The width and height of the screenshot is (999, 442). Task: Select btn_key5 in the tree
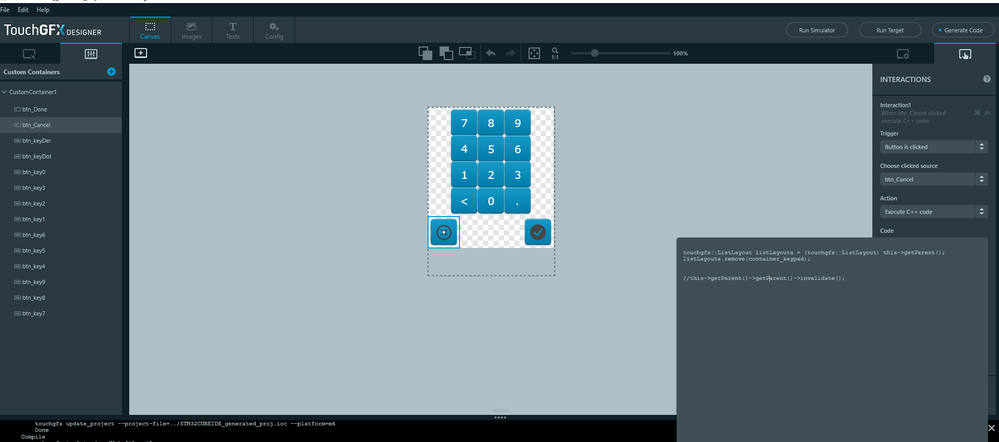click(x=61, y=250)
